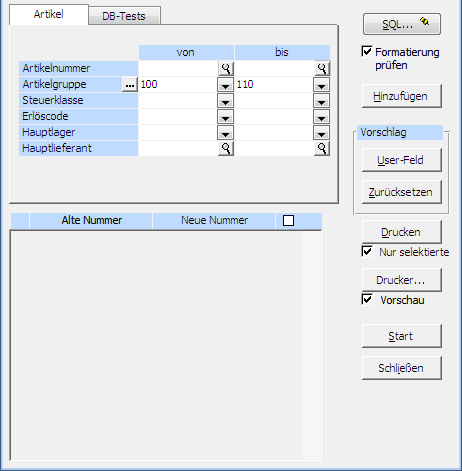Screen dimensions: 462x471
Task: Click the SQL button with the pin icon
Action: [x=402, y=24]
